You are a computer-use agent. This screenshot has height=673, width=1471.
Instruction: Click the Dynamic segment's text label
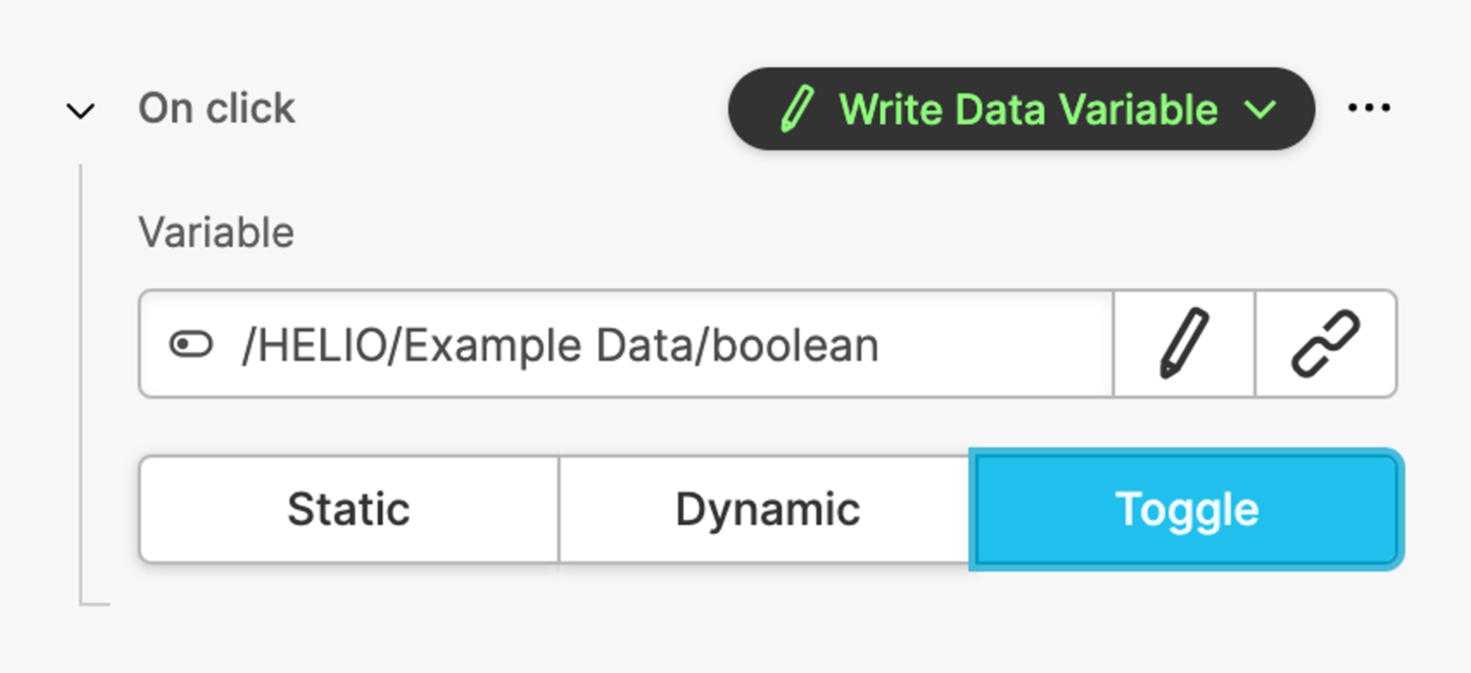coord(766,510)
